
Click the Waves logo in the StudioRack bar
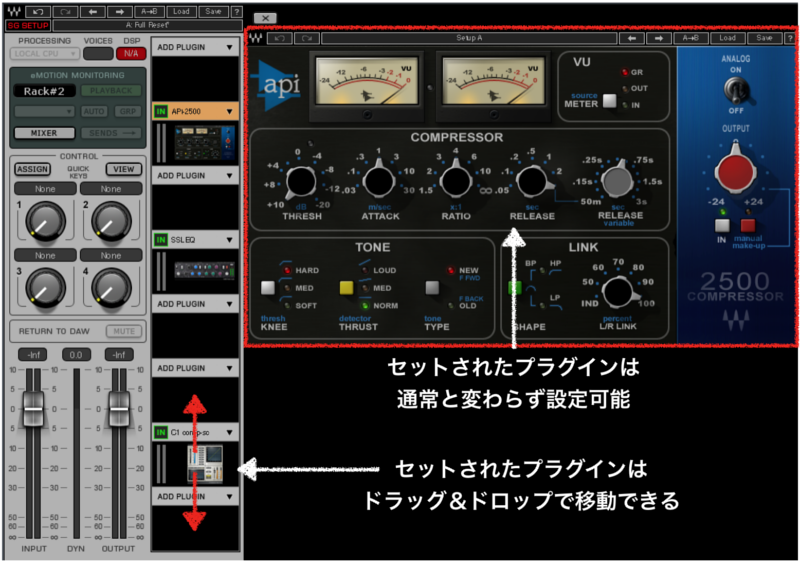click(x=14, y=12)
